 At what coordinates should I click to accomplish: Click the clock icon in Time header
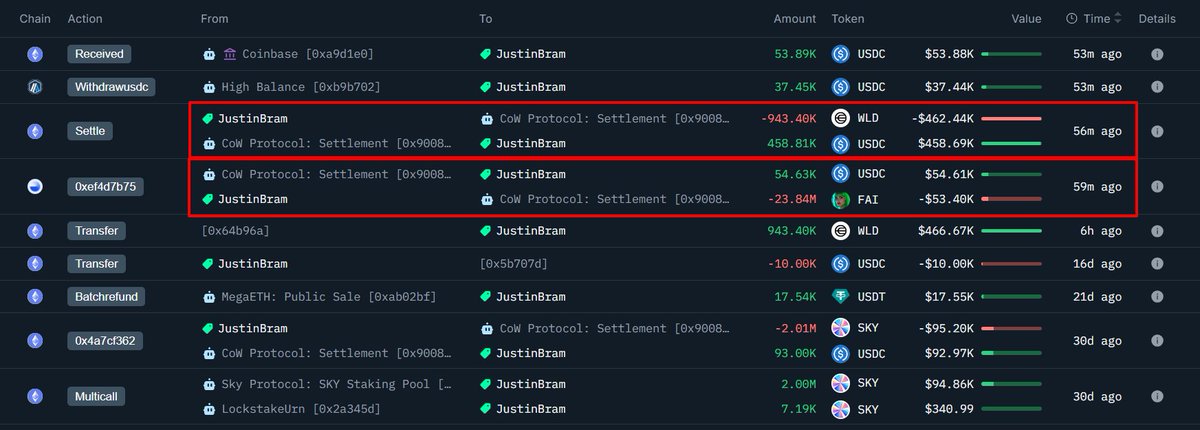pyautogui.click(x=1072, y=19)
